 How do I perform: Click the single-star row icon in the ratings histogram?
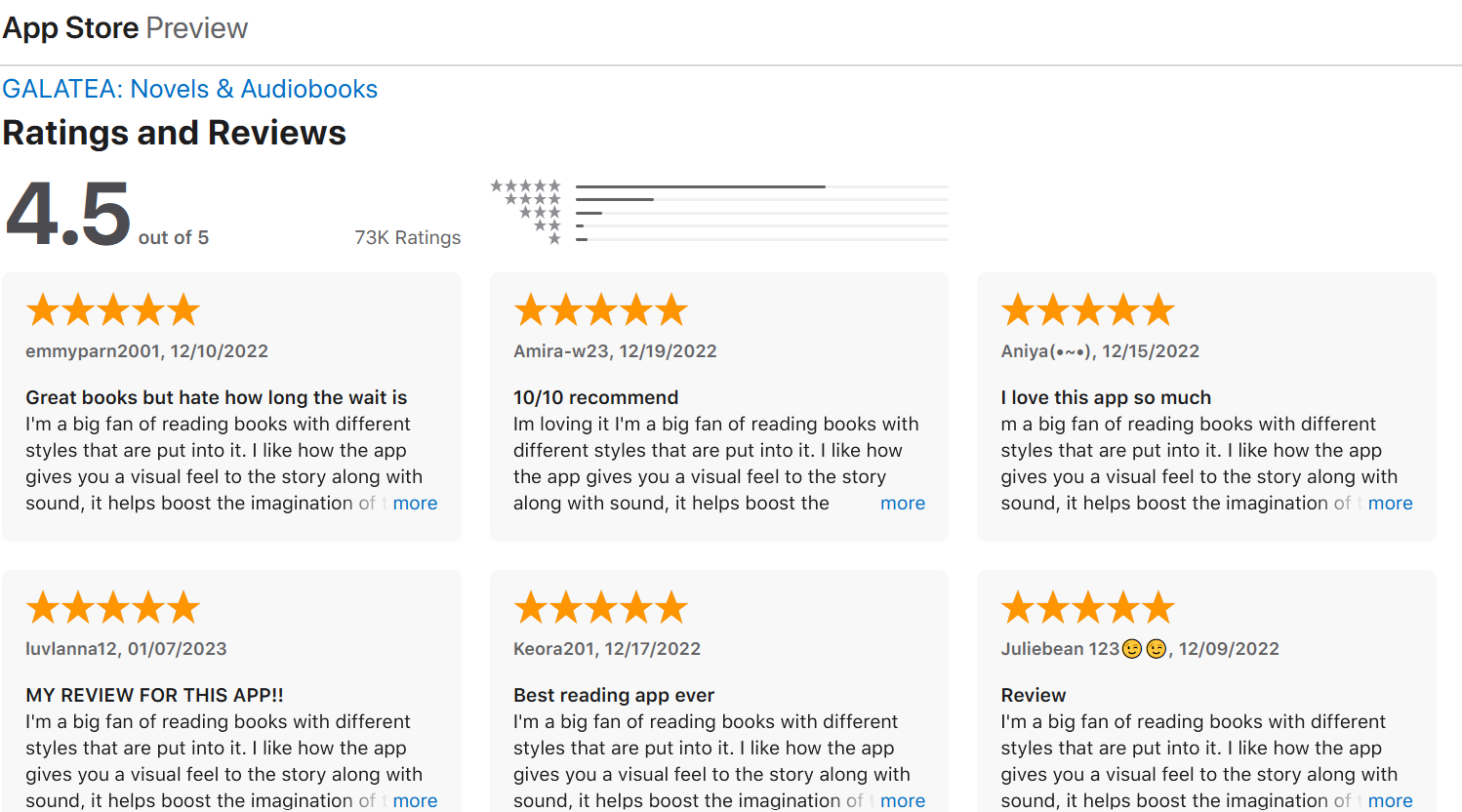[554, 239]
